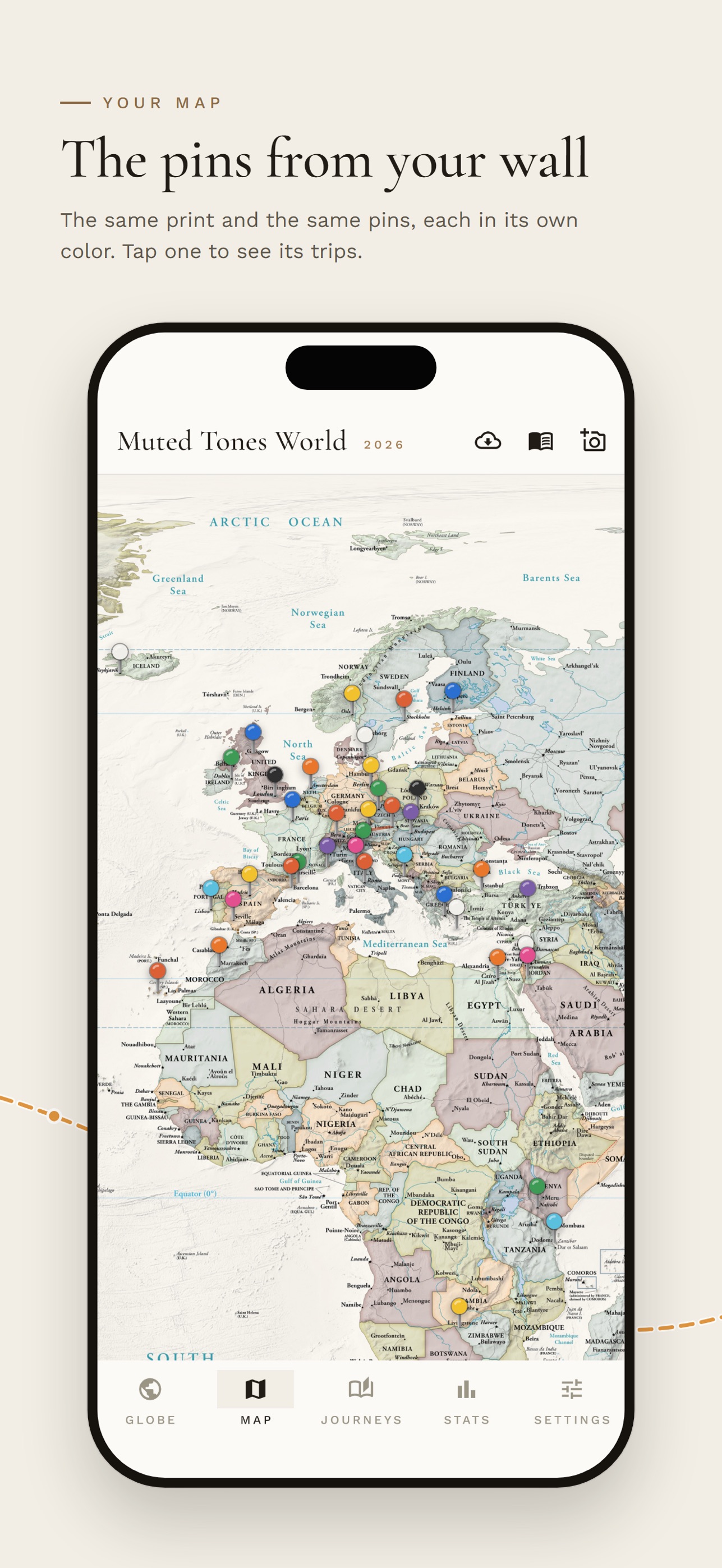The height and width of the screenshot is (1568, 722).
Task: Tap the cloud download icon in the header
Action: pyautogui.click(x=488, y=441)
